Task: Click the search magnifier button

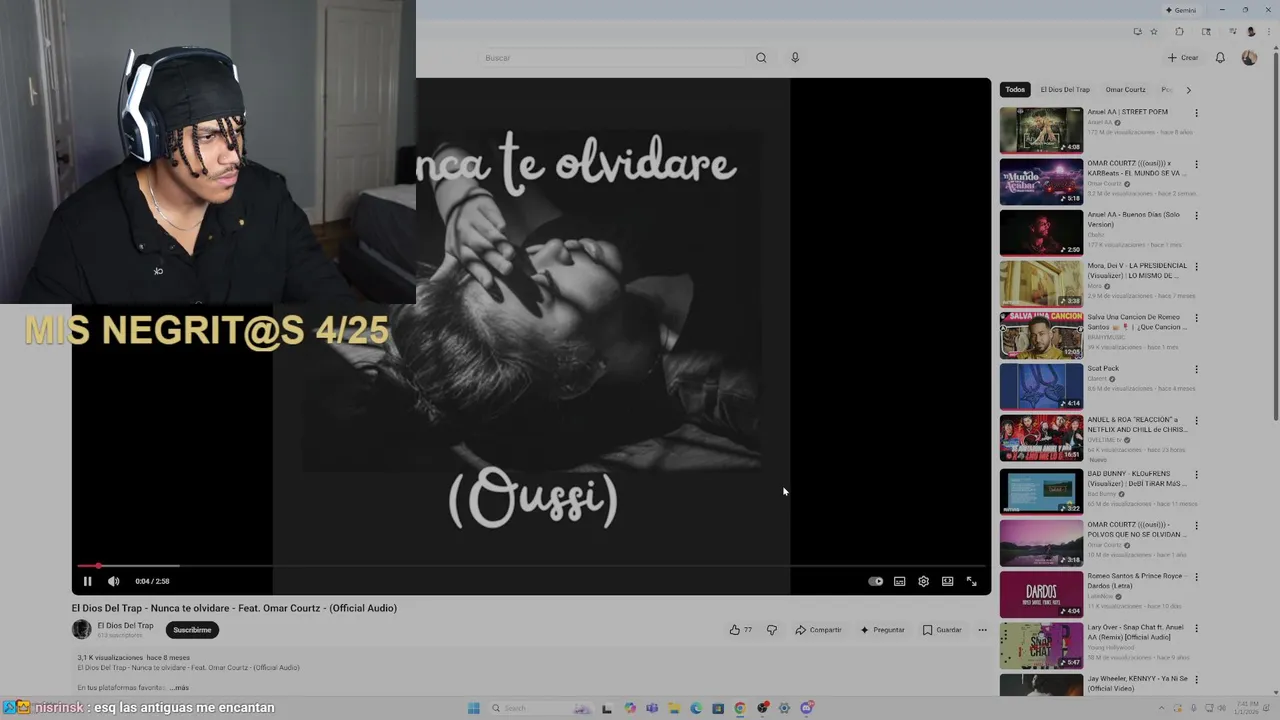Action: [761, 58]
